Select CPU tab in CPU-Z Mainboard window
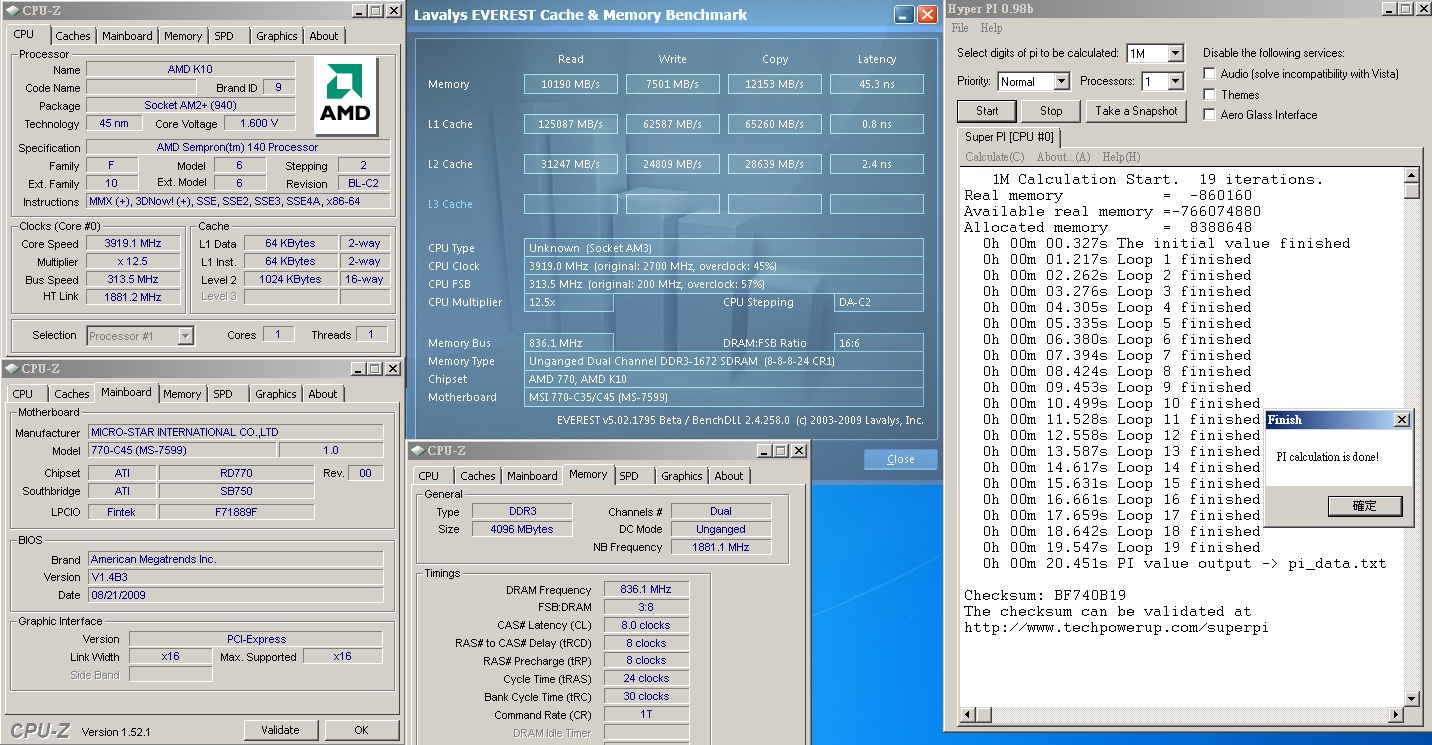Screen dimensions: 1432x745 click(x=23, y=394)
